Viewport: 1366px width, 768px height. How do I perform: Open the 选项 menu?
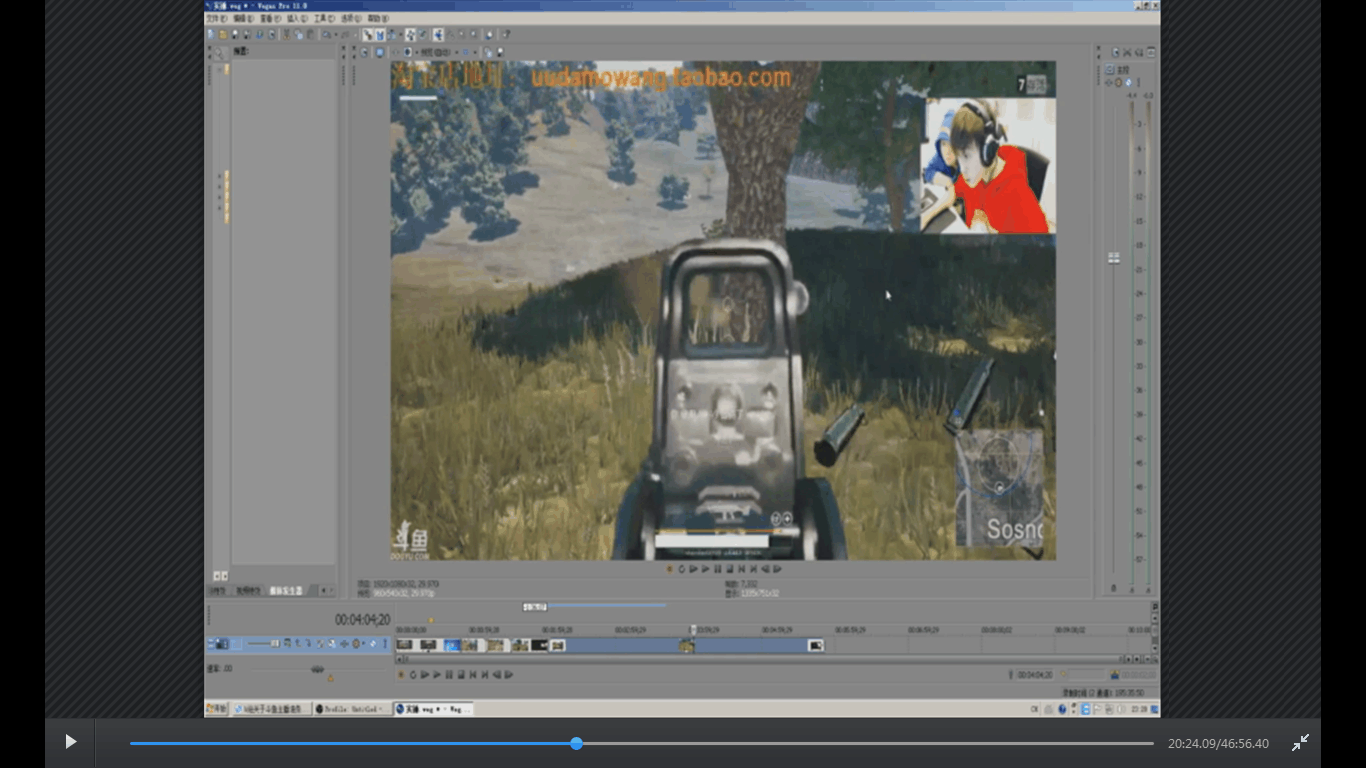(x=351, y=19)
